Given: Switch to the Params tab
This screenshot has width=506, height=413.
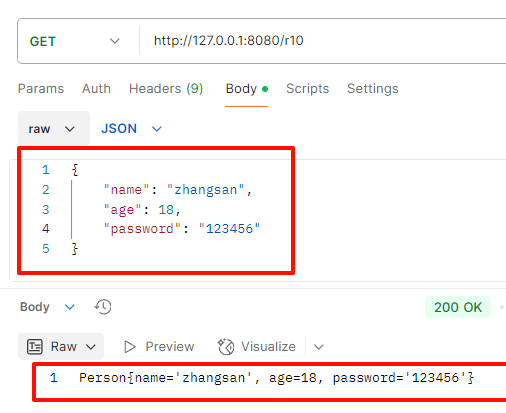Looking at the screenshot, I should [x=41, y=89].
